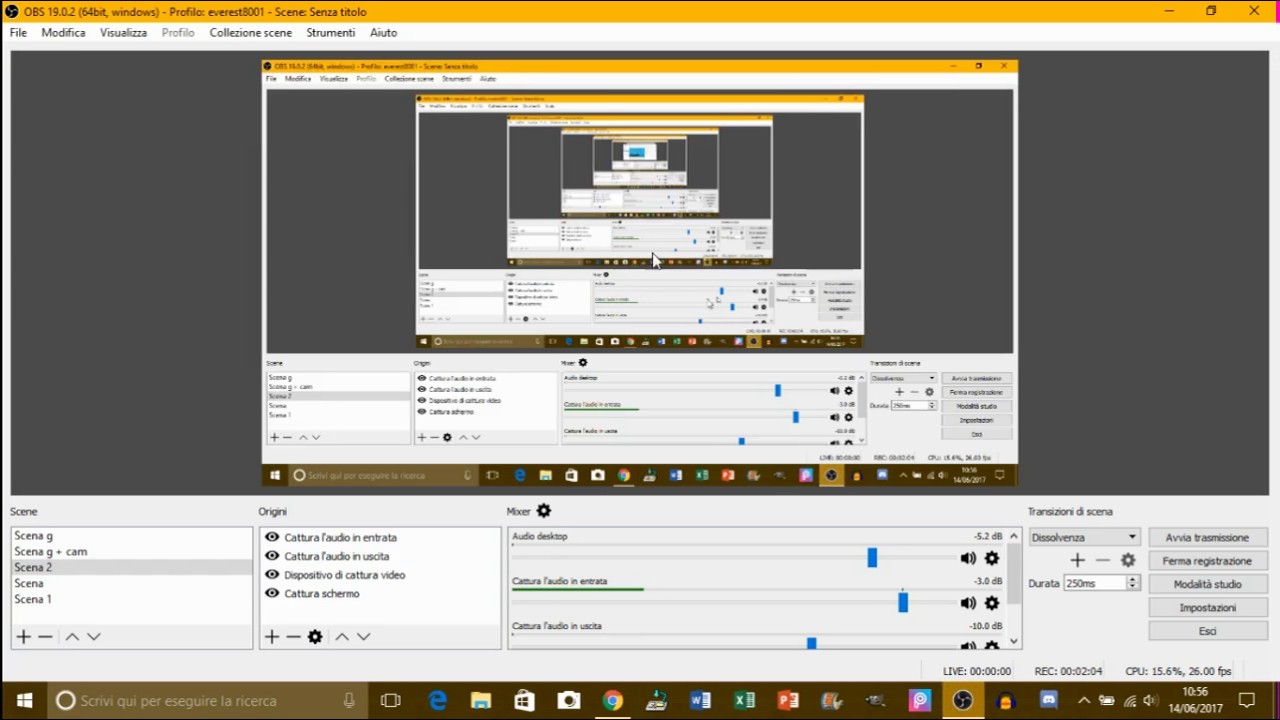This screenshot has width=1280, height=720.
Task: Open source properties gear in Origini panel
Action: [x=315, y=636]
